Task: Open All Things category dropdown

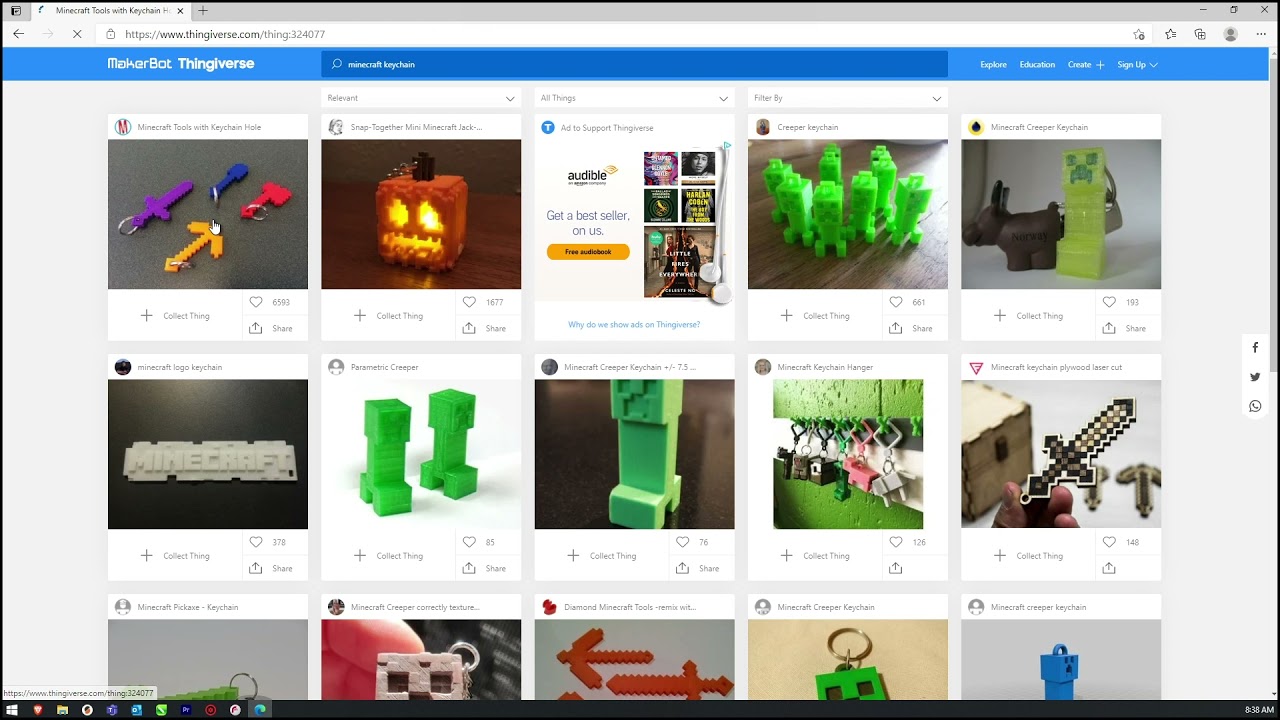Action: click(x=634, y=98)
